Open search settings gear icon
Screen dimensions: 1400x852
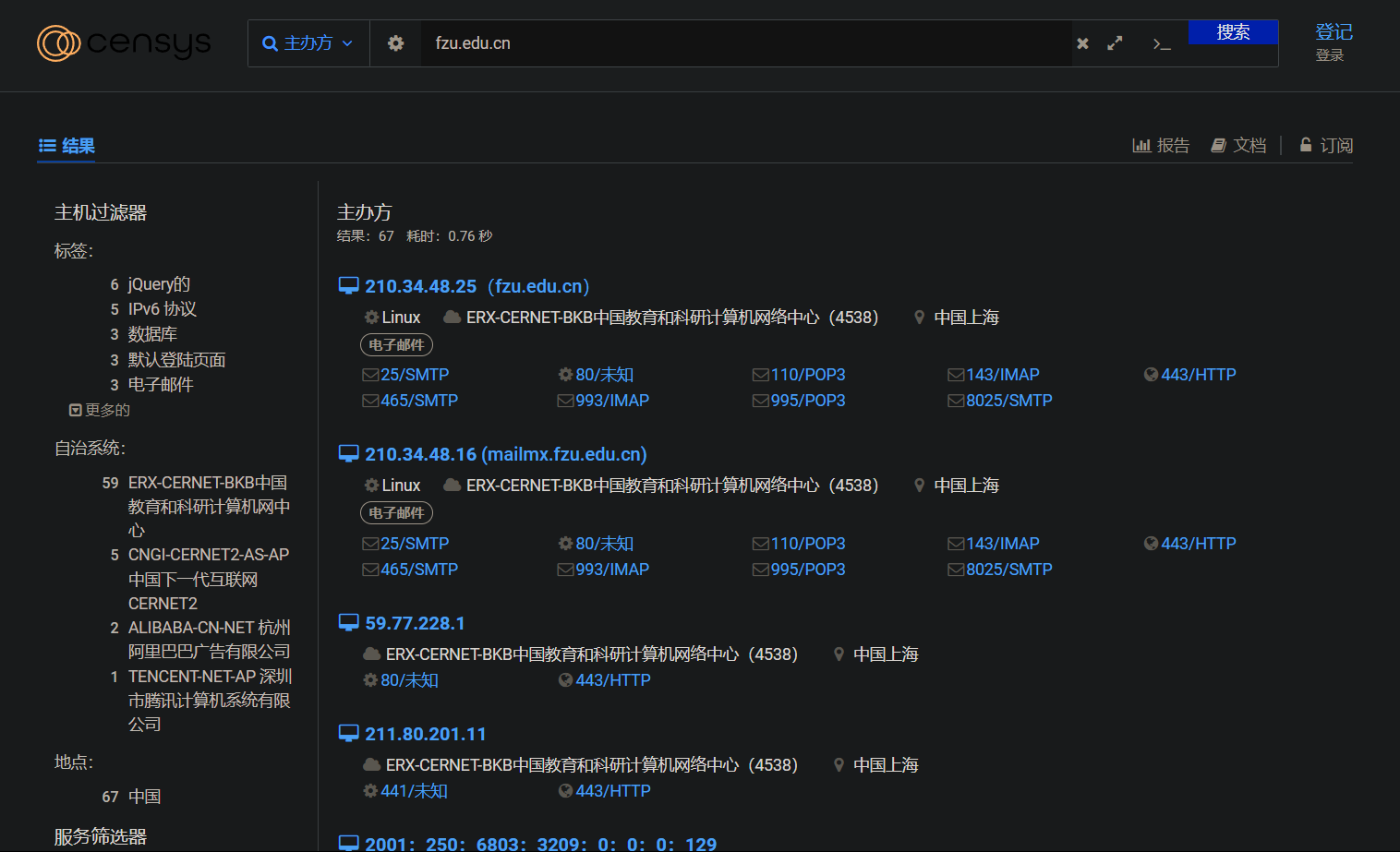395,43
